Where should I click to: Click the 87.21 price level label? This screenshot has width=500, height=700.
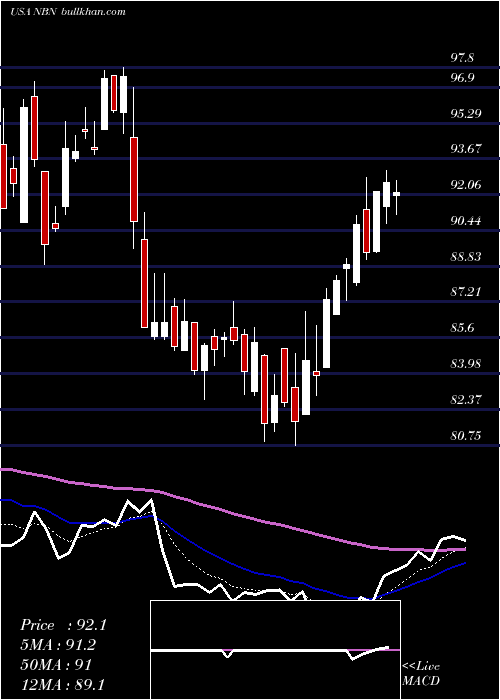tap(465, 292)
